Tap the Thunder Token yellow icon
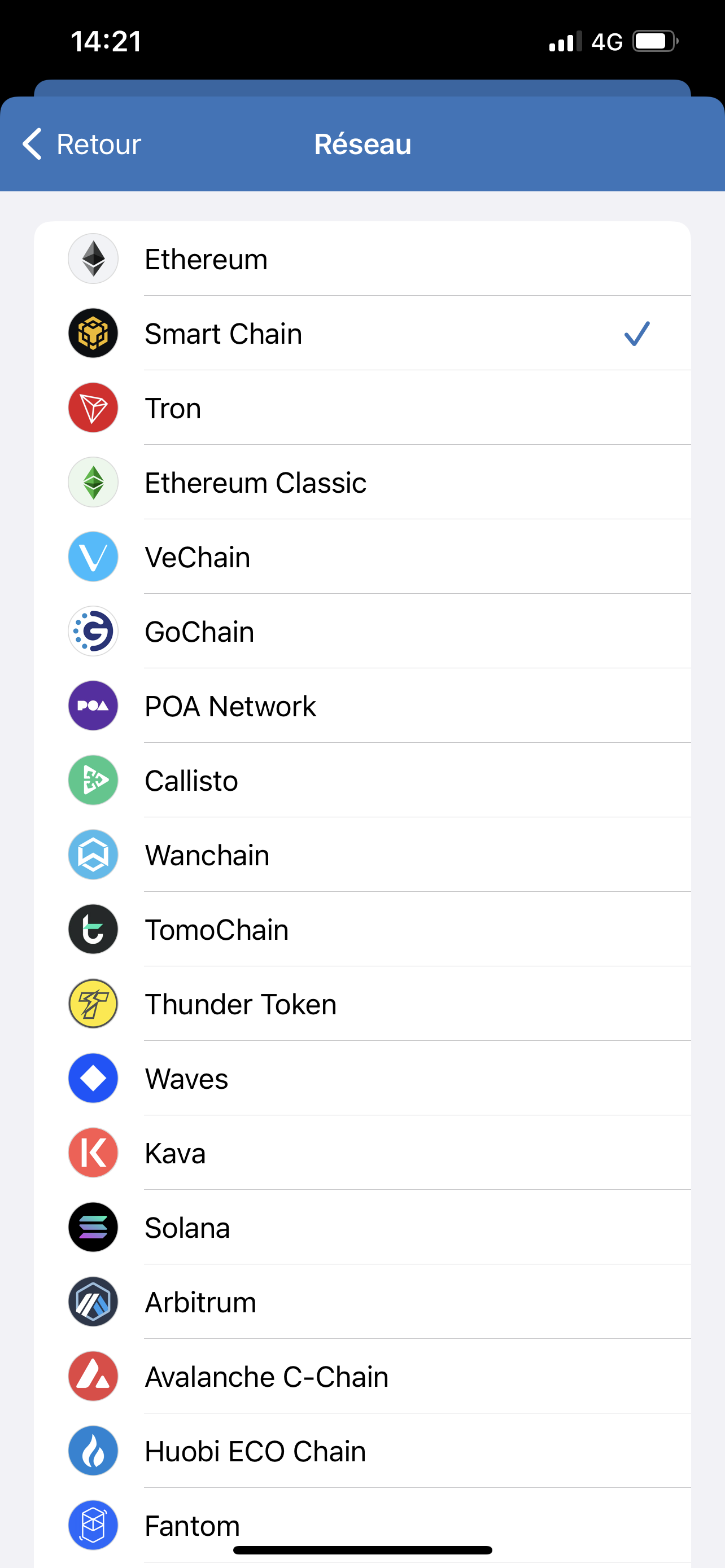The height and width of the screenshot is (1568, 725). (x=93, y=1004)
